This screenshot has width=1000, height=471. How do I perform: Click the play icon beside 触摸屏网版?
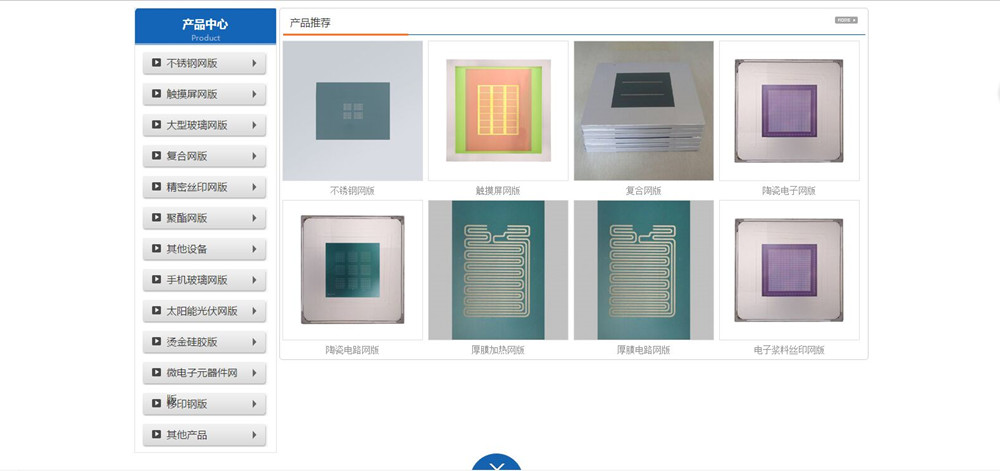156,94
